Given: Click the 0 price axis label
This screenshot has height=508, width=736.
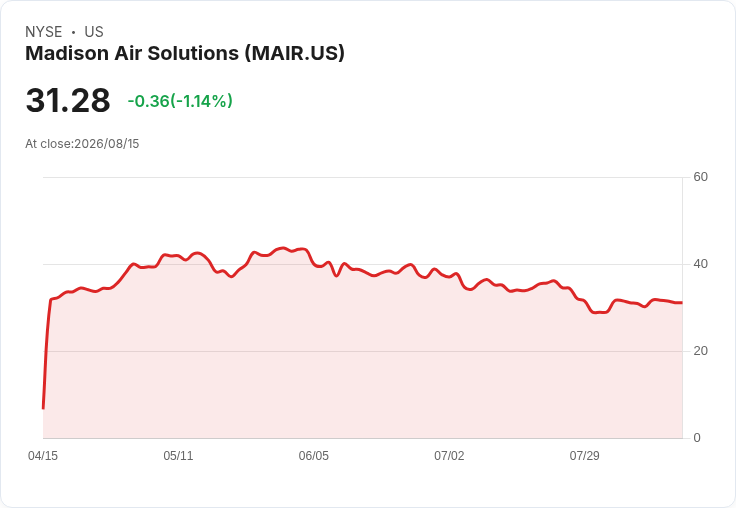Looking at the screenshot, I should click(x=697, y=438).
